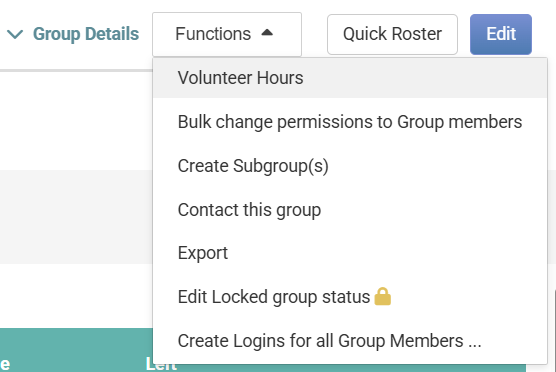This screenshot has height=372, width=556.
Task: Click the white row above teal header
Action: (x=76, y=296)
